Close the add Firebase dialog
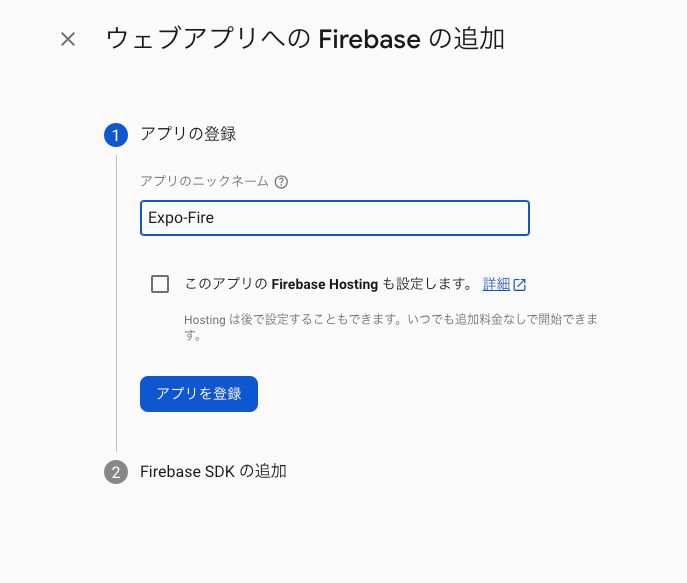 pos(68,40)
